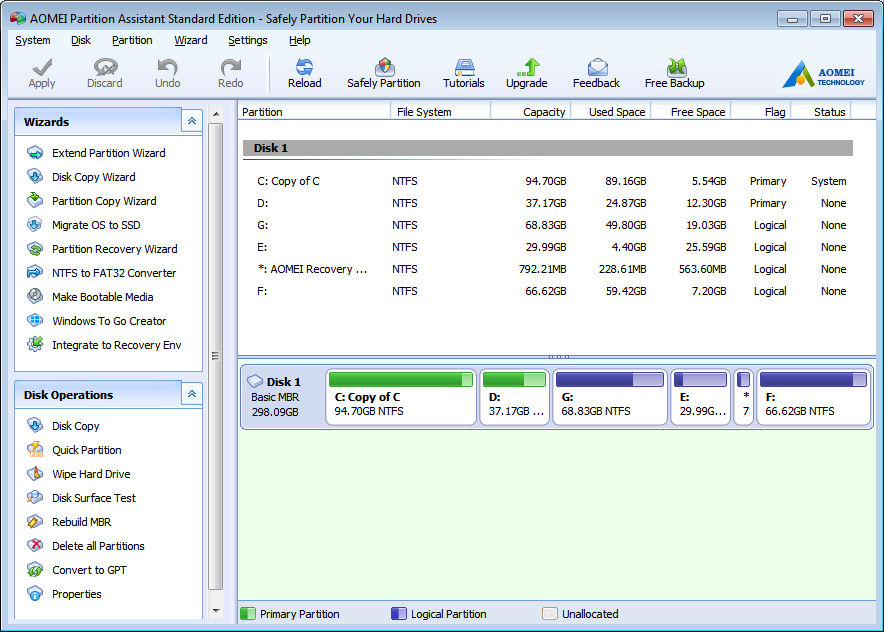Collapse the Disk Operations panel
884x632 pixels.
tap(192, 394)
